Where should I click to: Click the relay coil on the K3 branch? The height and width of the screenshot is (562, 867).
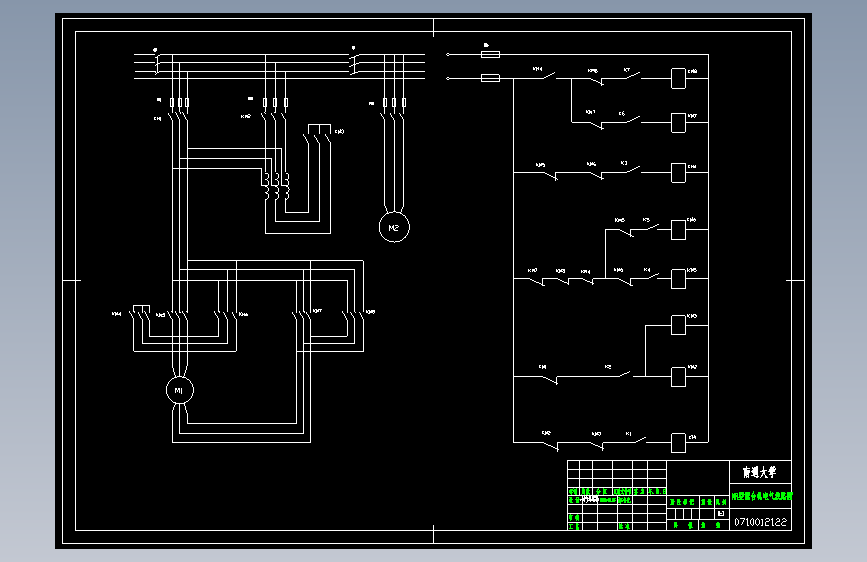678,173
